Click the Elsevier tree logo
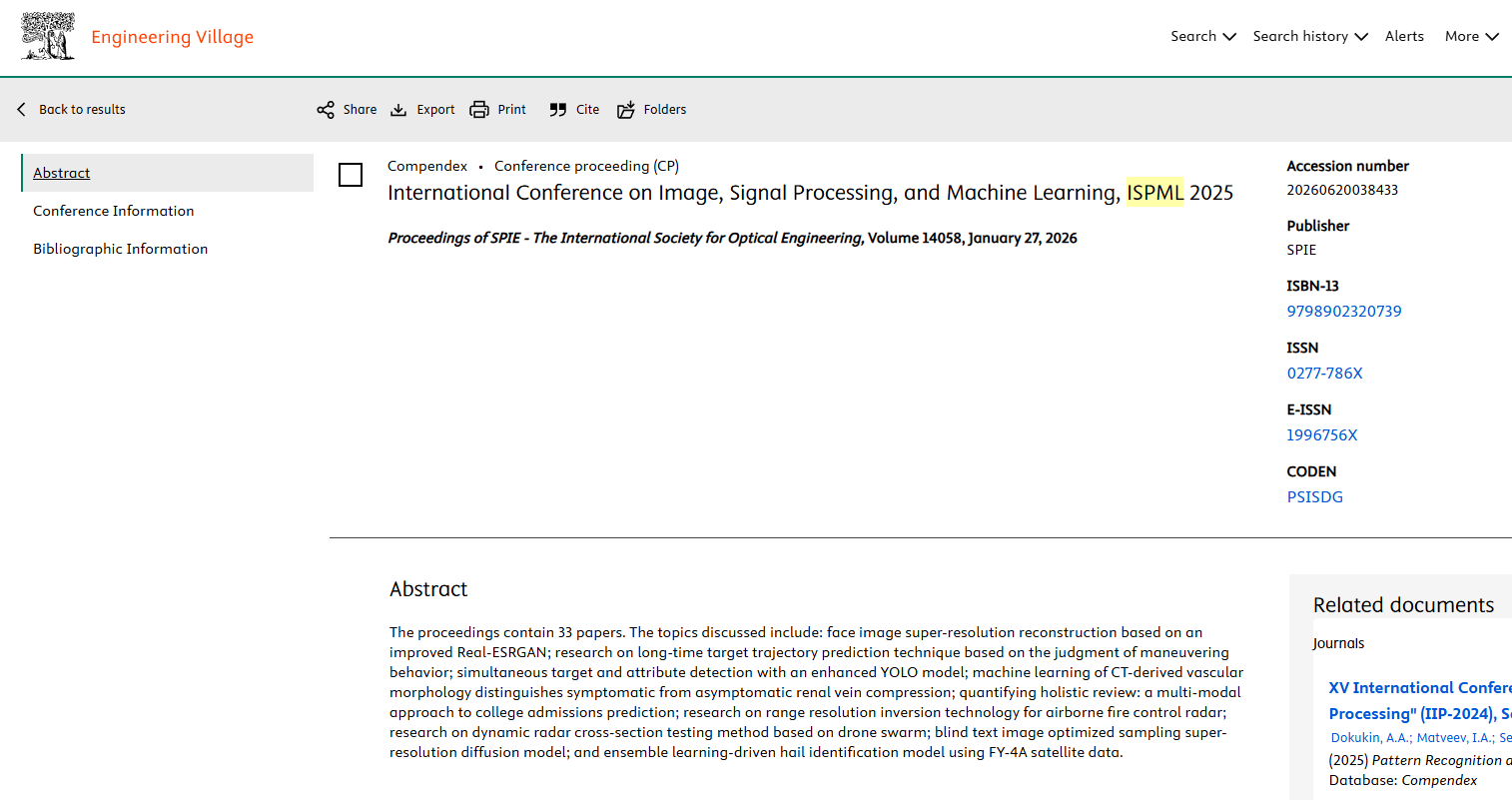 [48, 37]
